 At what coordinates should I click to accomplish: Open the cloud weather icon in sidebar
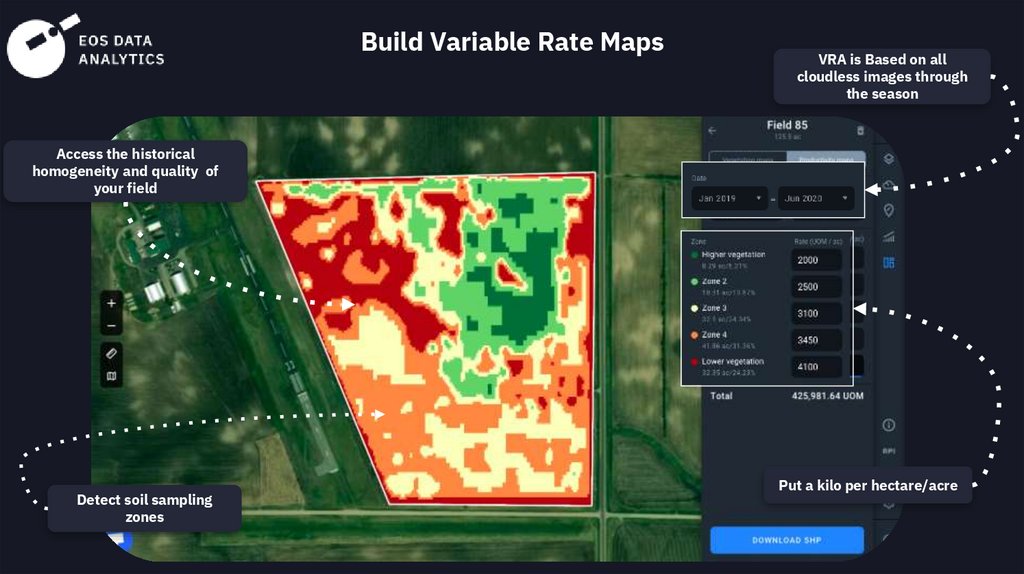[x=888, y=185]
